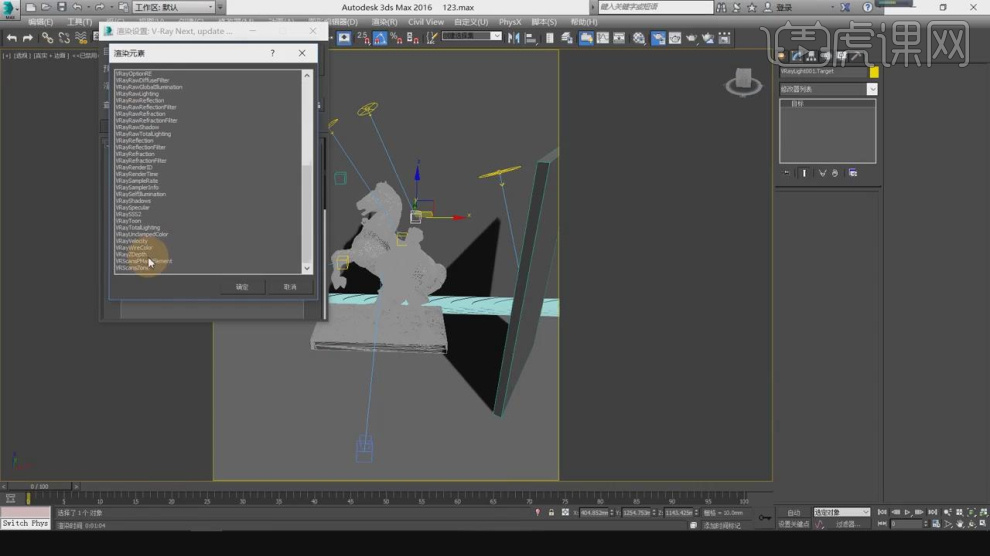Open the Material Editor icon

tap(639, 38)
